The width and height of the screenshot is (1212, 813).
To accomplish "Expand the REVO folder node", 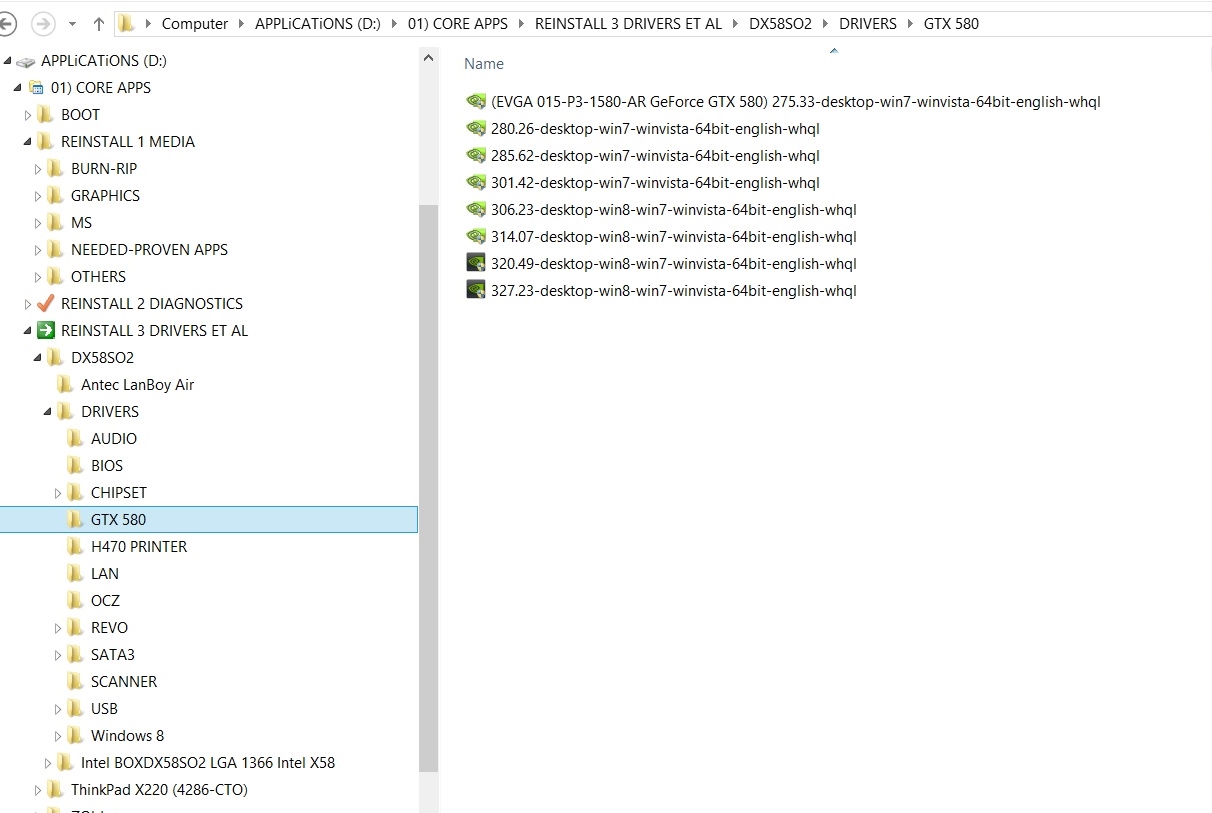I will [58, 628].
